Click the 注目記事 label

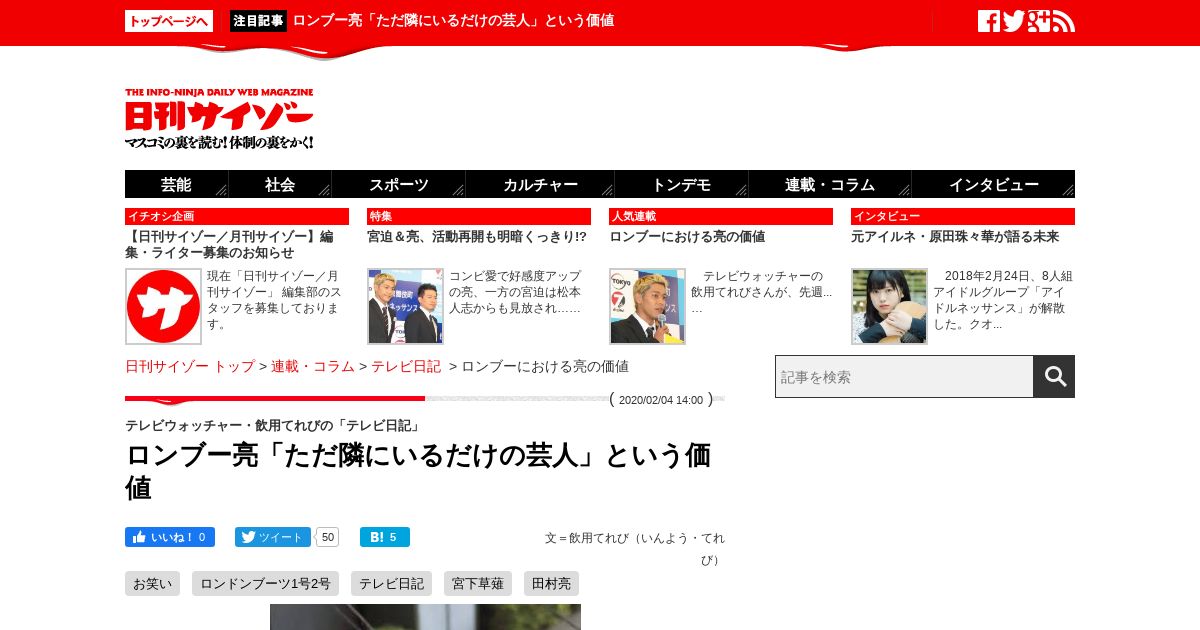click(258, 21)
